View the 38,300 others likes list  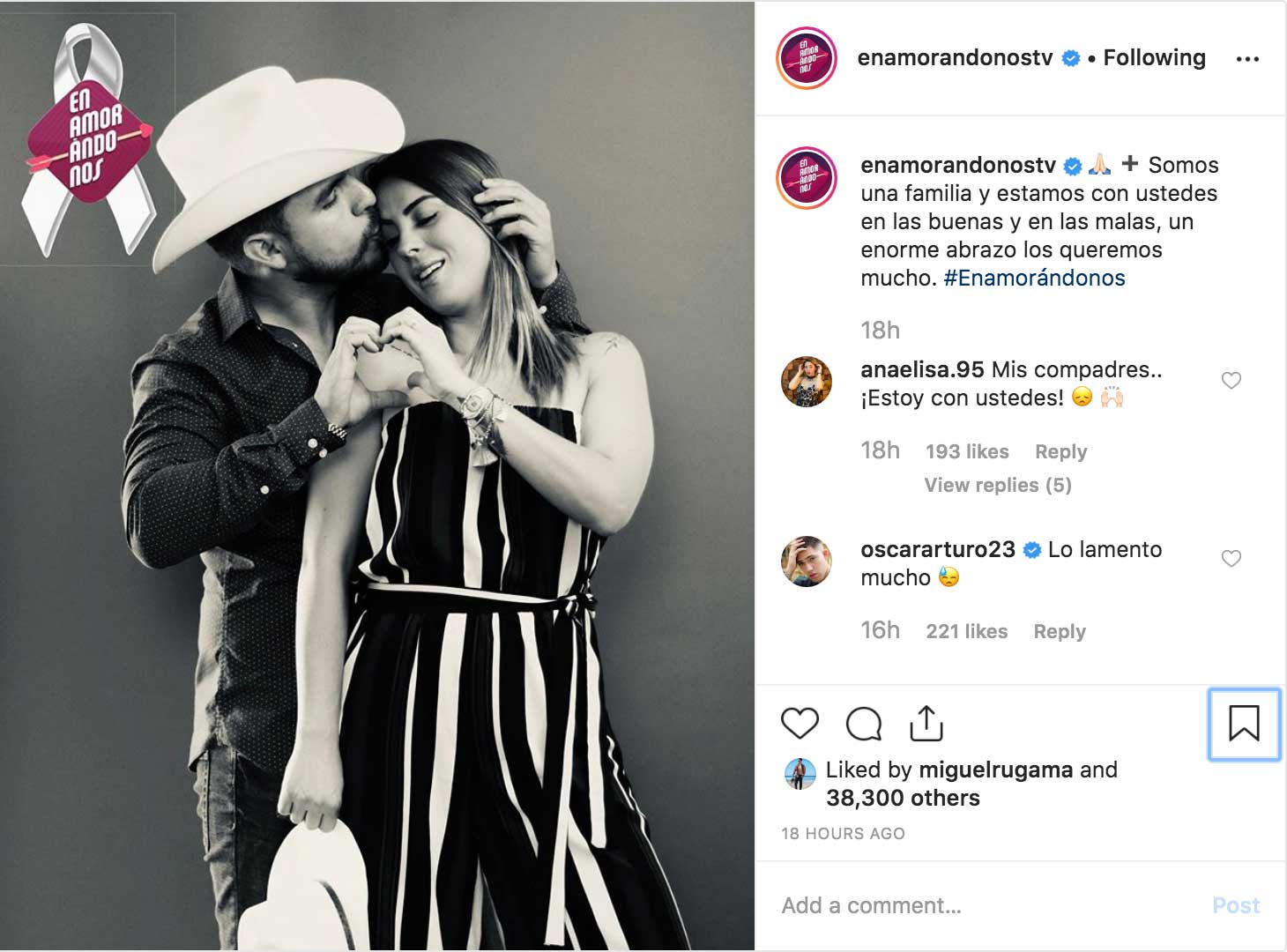[903, 799]
